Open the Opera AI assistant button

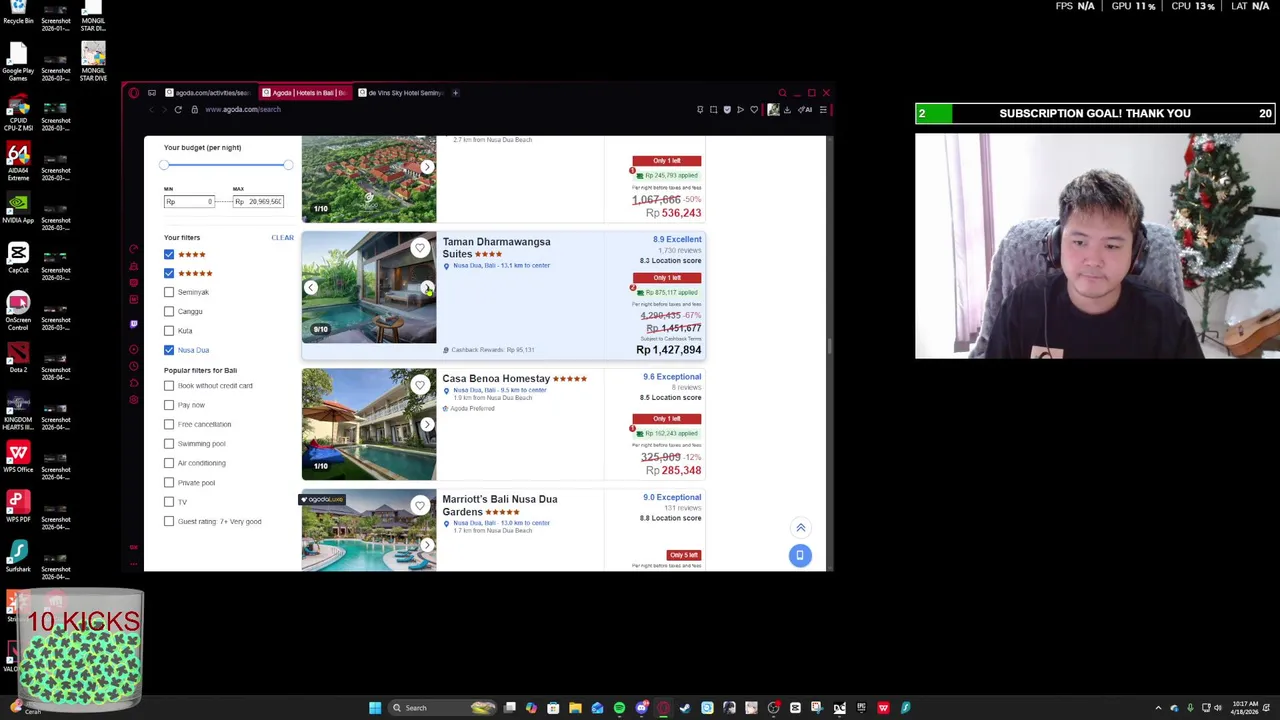coord(804,109)
